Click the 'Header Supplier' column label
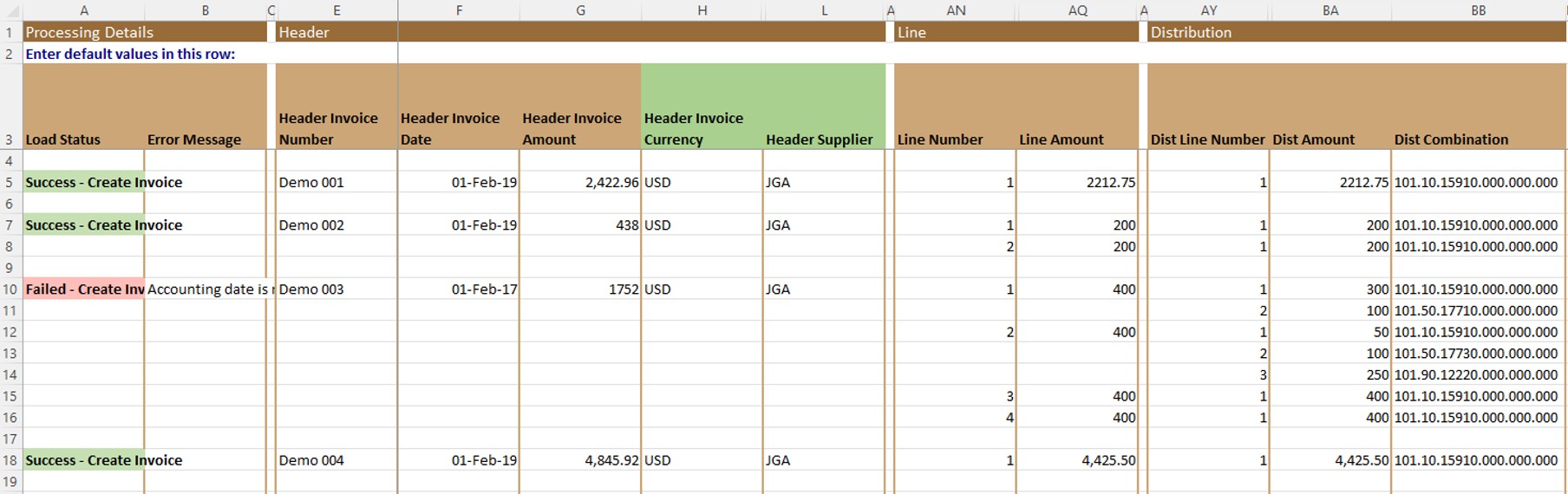The image size is (1568, 494). point(820,140)
